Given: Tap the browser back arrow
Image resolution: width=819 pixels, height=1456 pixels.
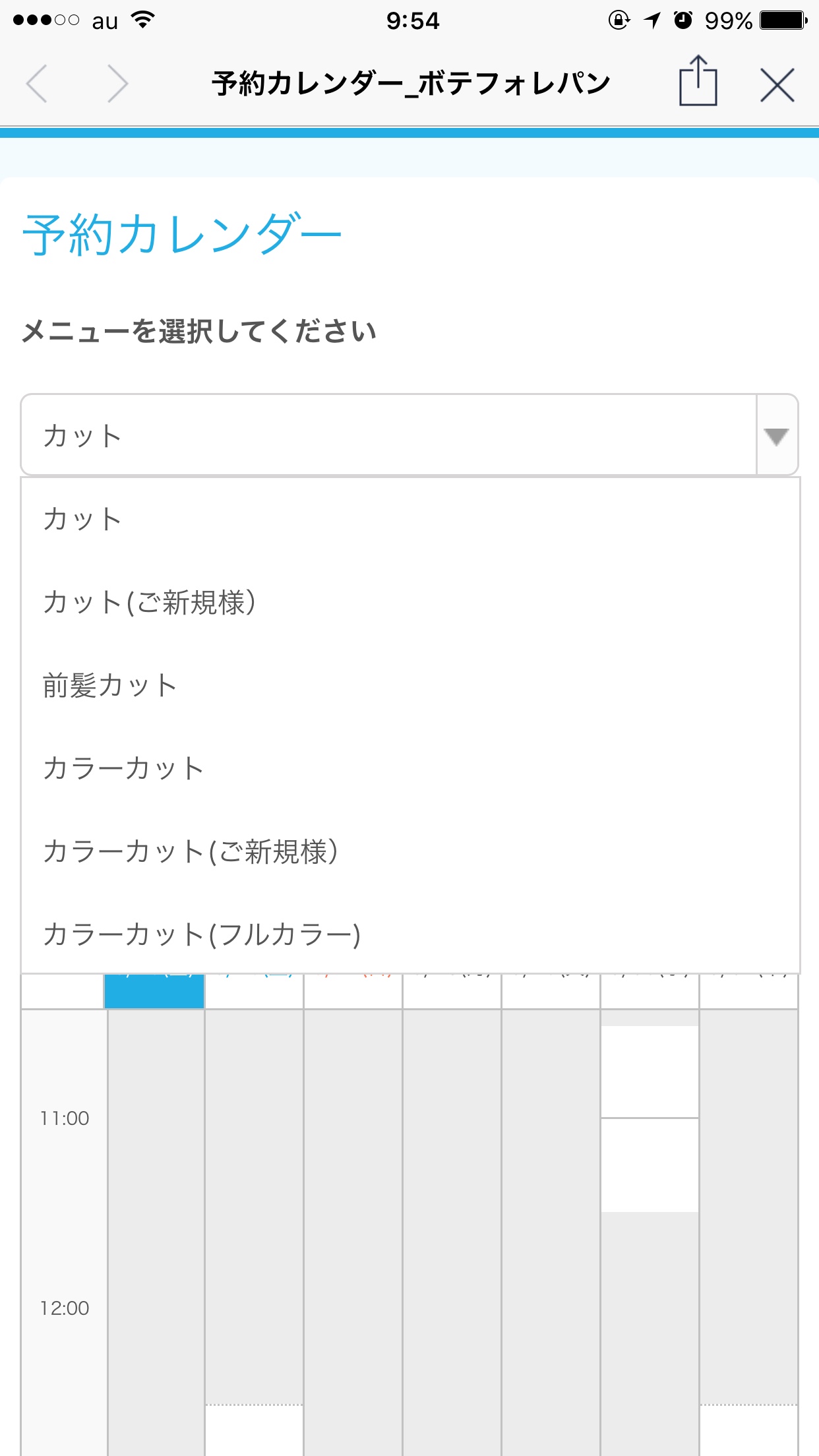Looking at the screenshot, I should click(37, 84).
